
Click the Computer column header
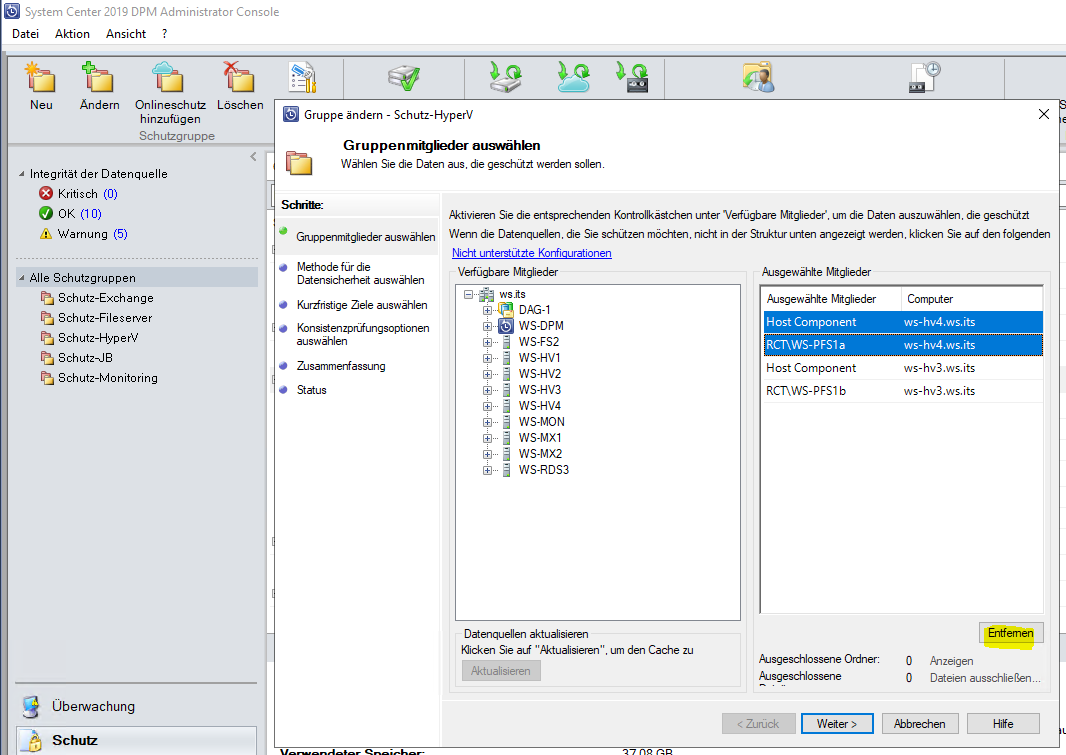click(x=972, y=299)
